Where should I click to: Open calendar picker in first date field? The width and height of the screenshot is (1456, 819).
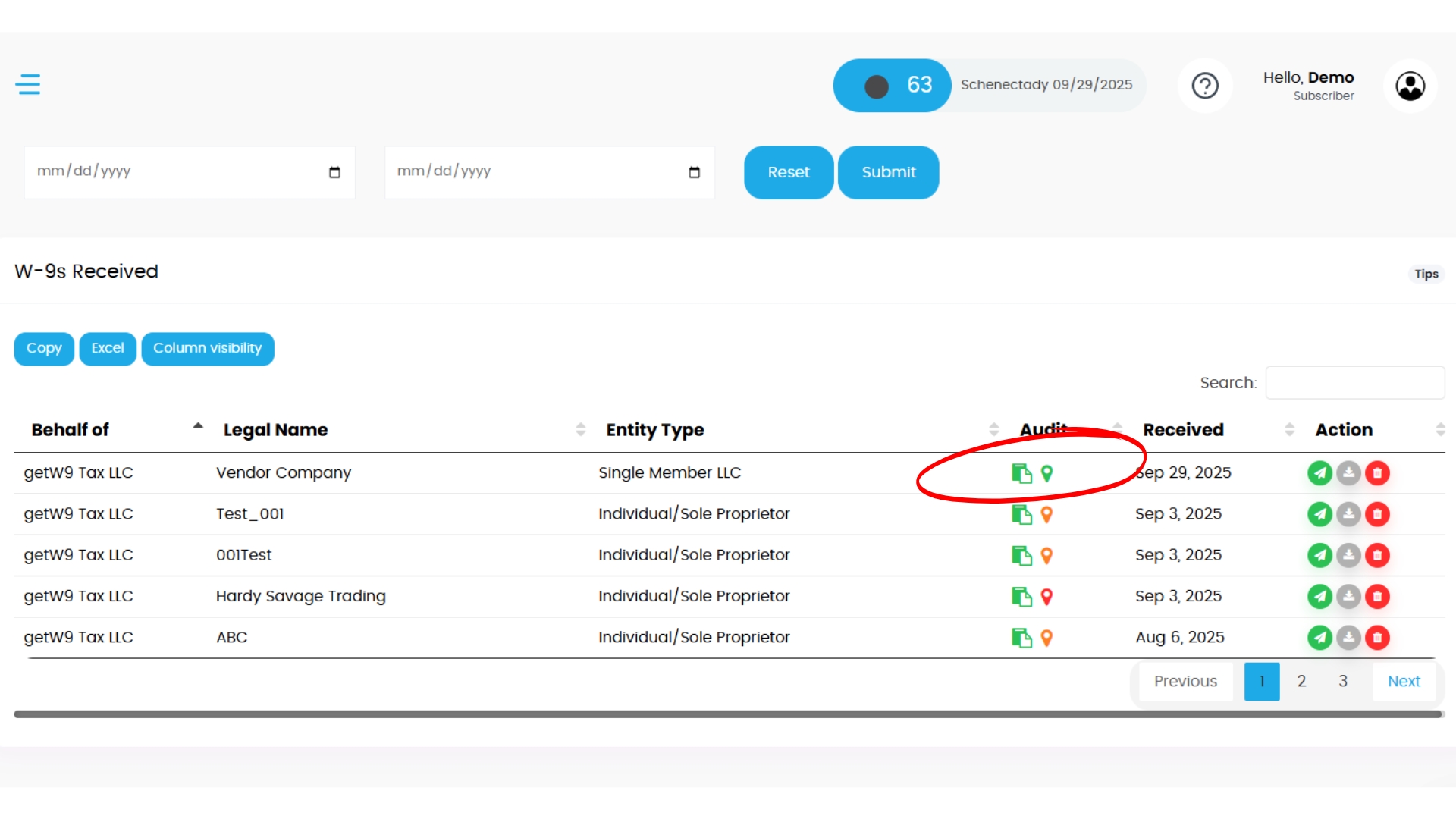(334, 172)
